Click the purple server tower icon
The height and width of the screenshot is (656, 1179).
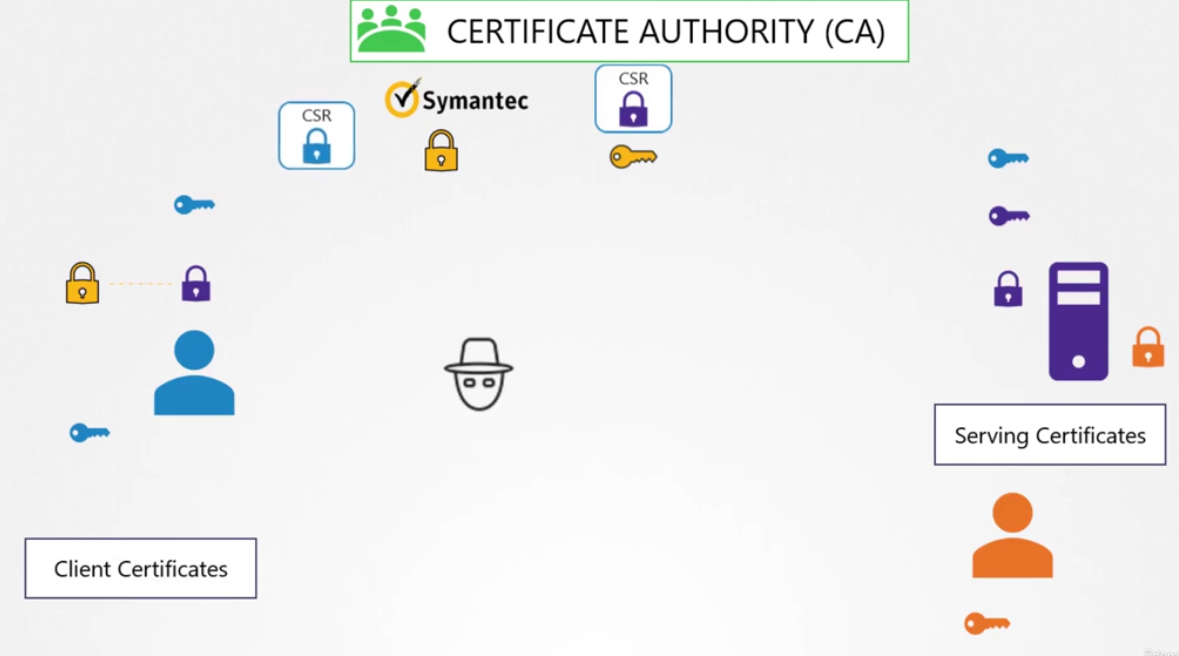tap(1078, 321)
